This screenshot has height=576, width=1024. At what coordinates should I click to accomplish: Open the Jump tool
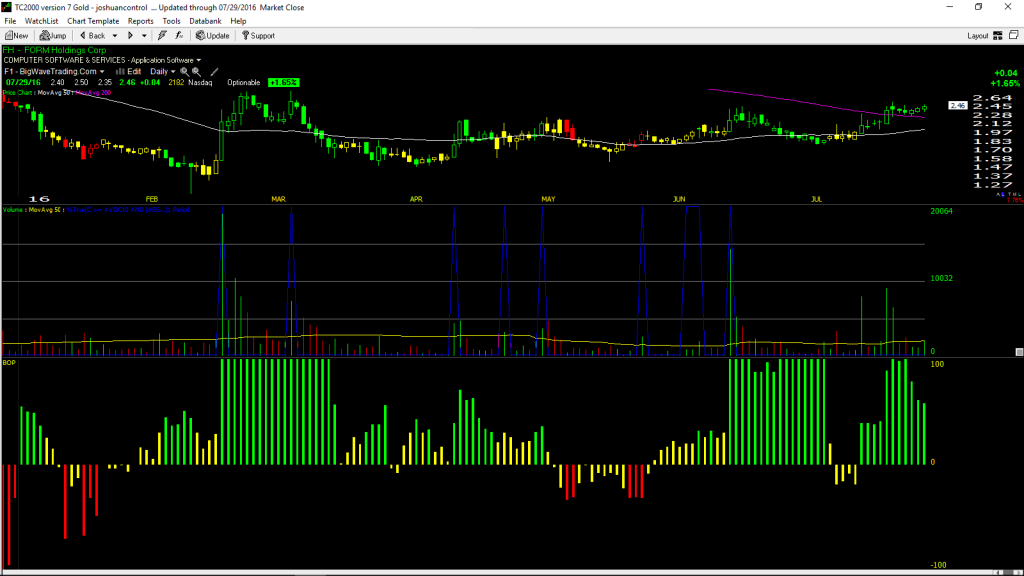53,36
